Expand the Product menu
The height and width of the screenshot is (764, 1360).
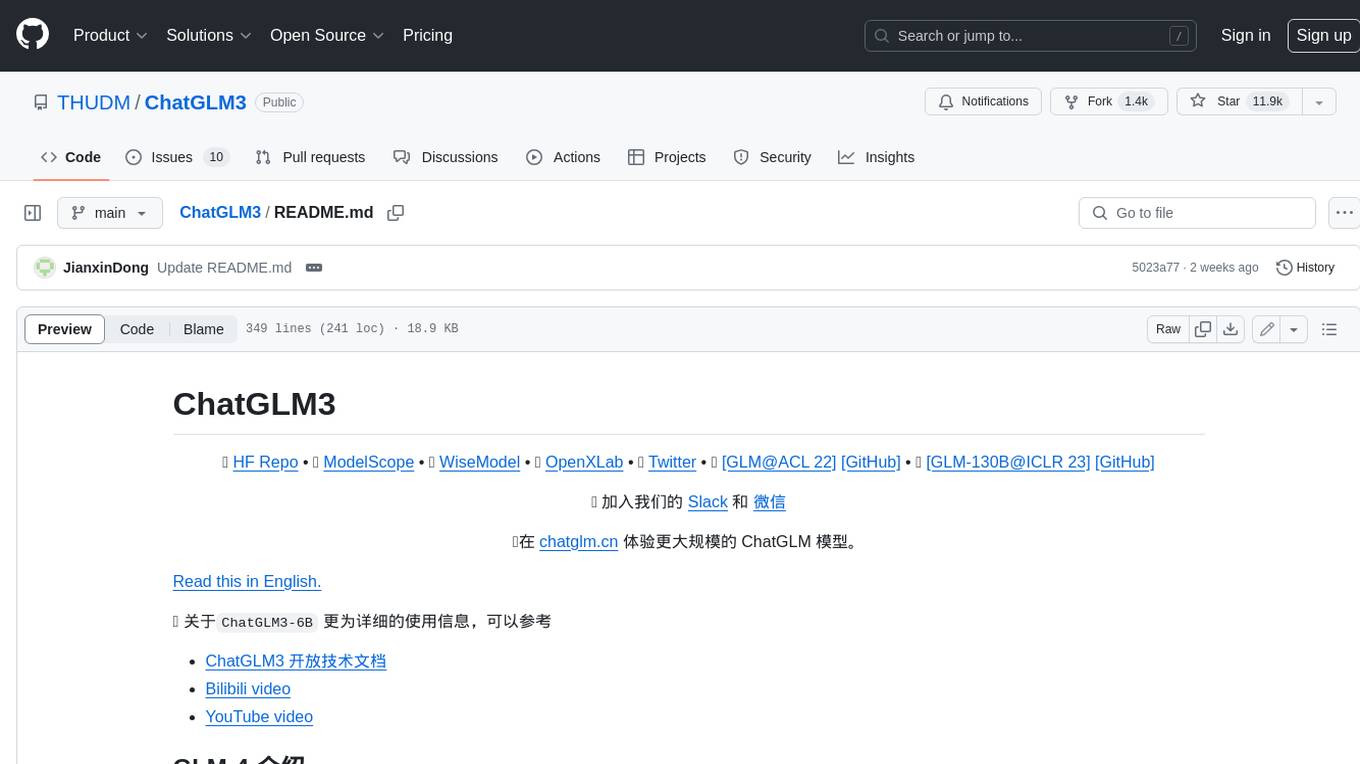pyautogui.click(x=110, y=35)
